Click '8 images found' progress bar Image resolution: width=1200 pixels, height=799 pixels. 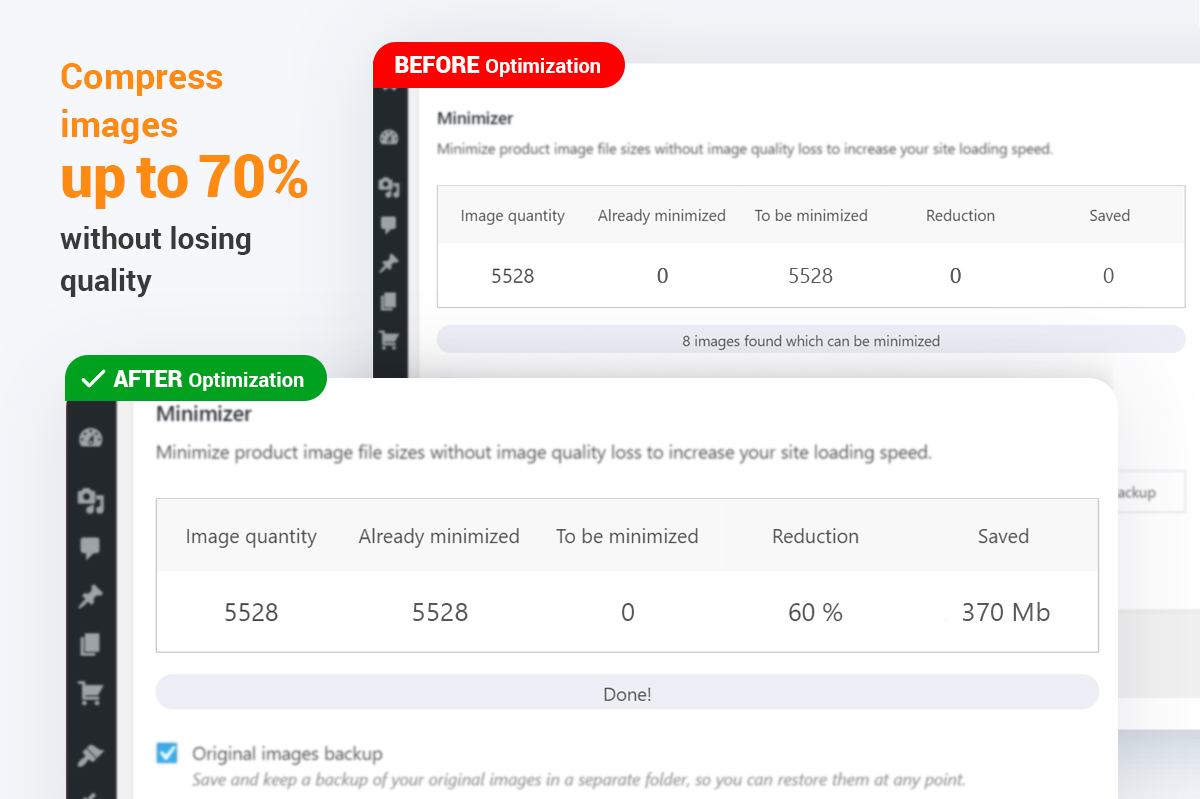[x=810, y=341]
